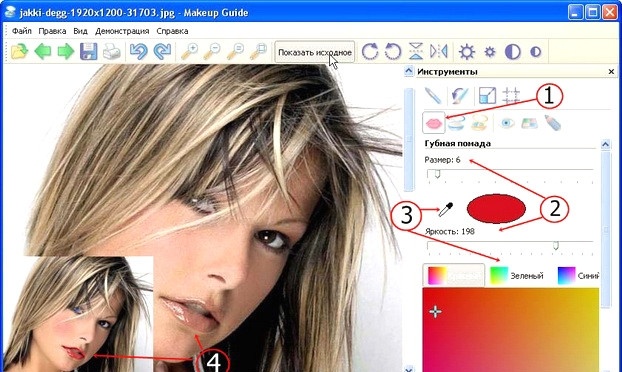Click the fourth magnifier icon with square

tap(259, 52)
